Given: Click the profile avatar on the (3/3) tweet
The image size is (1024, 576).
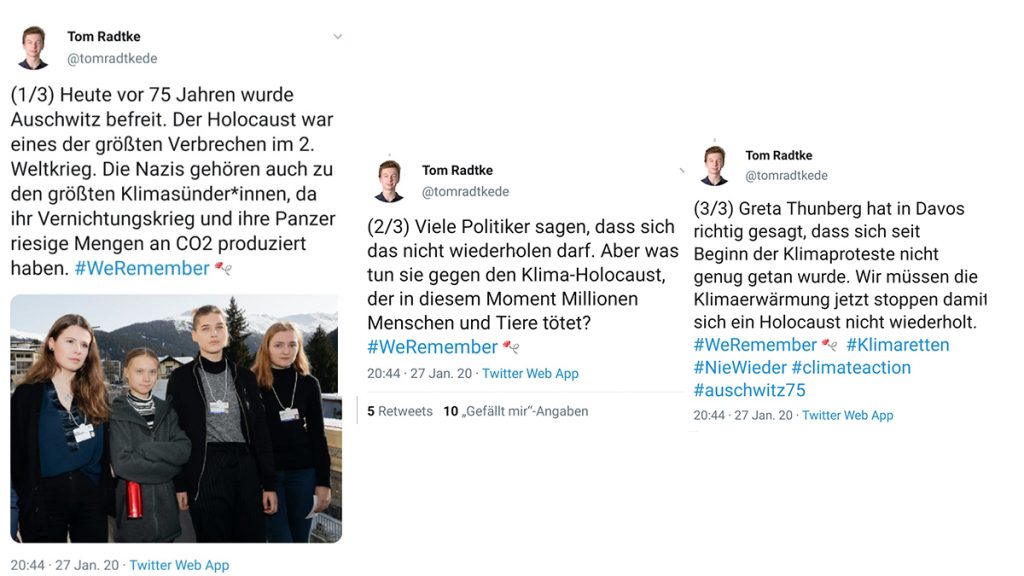Looking at the screenshot, I should point(714,166).
